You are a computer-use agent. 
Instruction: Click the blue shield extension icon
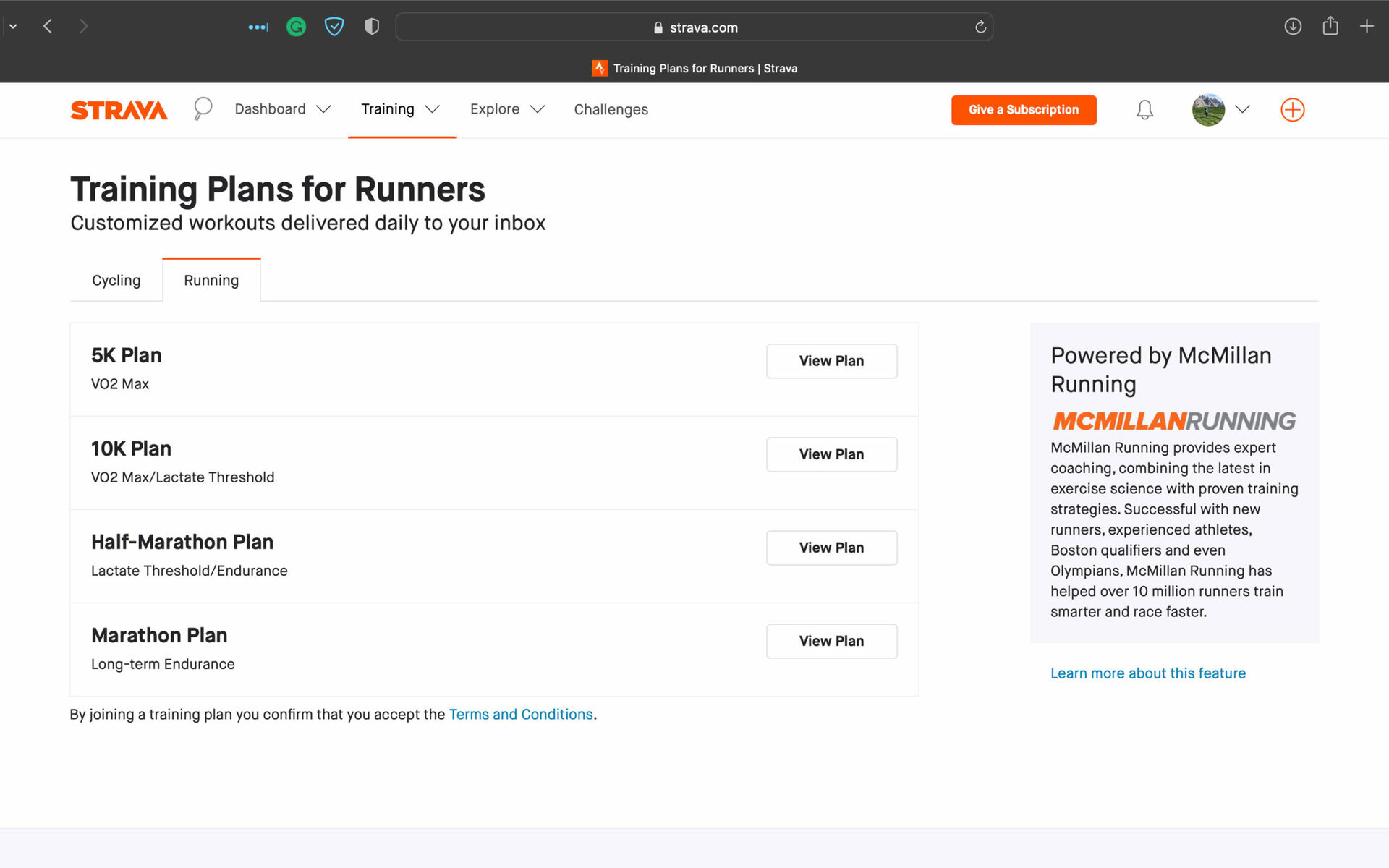pyautogui.click(x=334, y=27)
